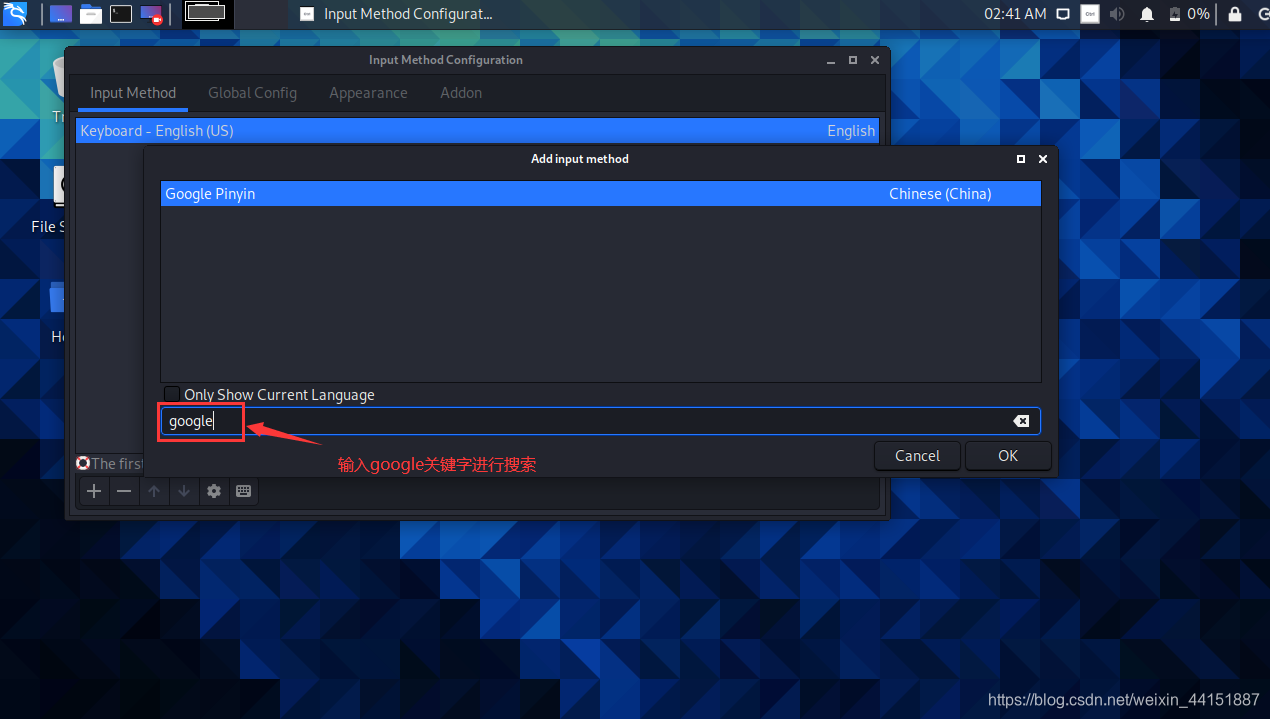The height and width of the screenshot is (719, 1270).
Task: Switch to the Global Config tab
Action: 252,93
